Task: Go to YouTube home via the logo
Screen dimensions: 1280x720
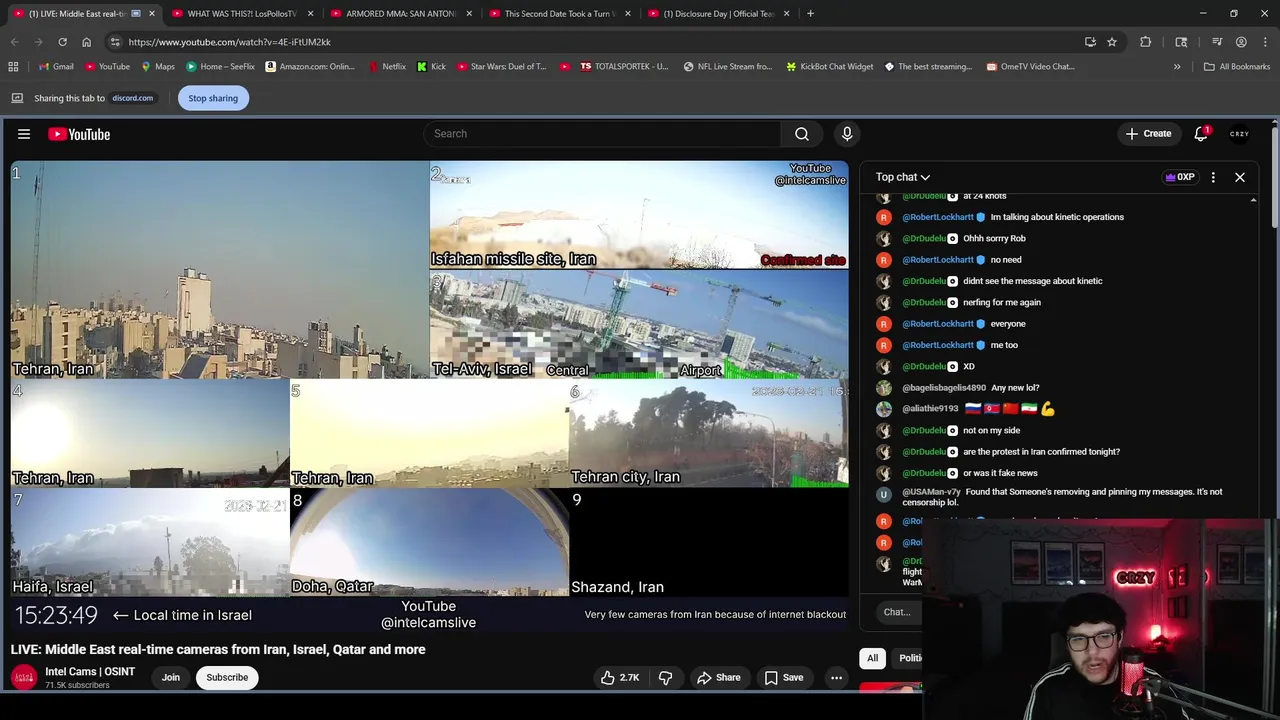Action: [x=79, y=134]
